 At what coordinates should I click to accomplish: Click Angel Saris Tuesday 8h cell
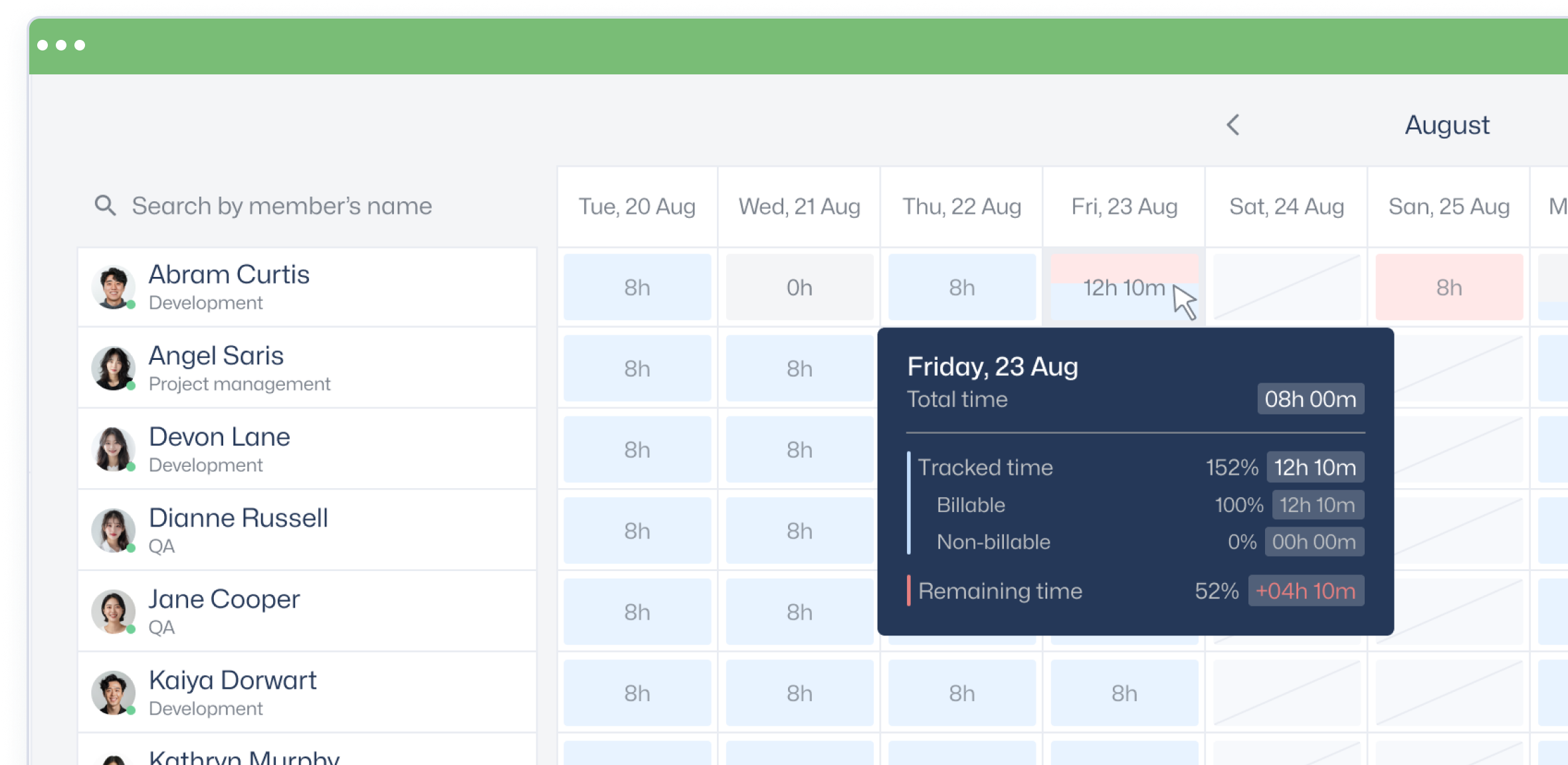[637, 369]
